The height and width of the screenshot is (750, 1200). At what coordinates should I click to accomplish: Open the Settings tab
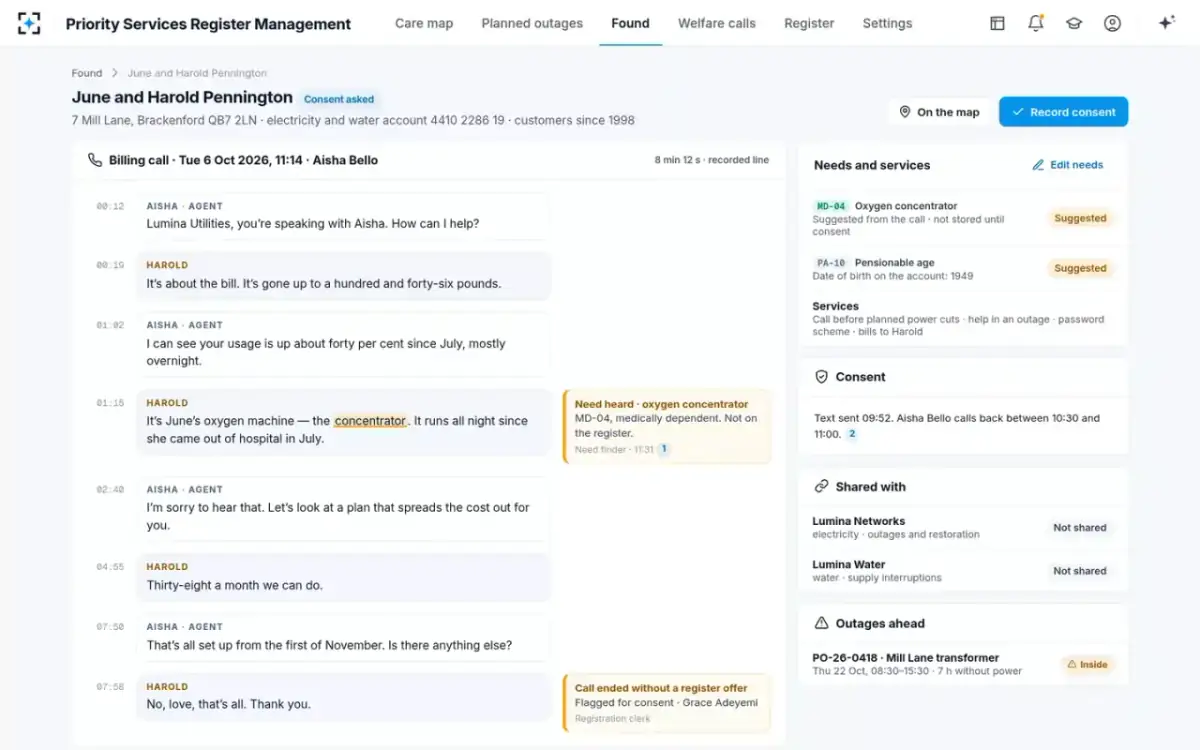pos(887,23)
